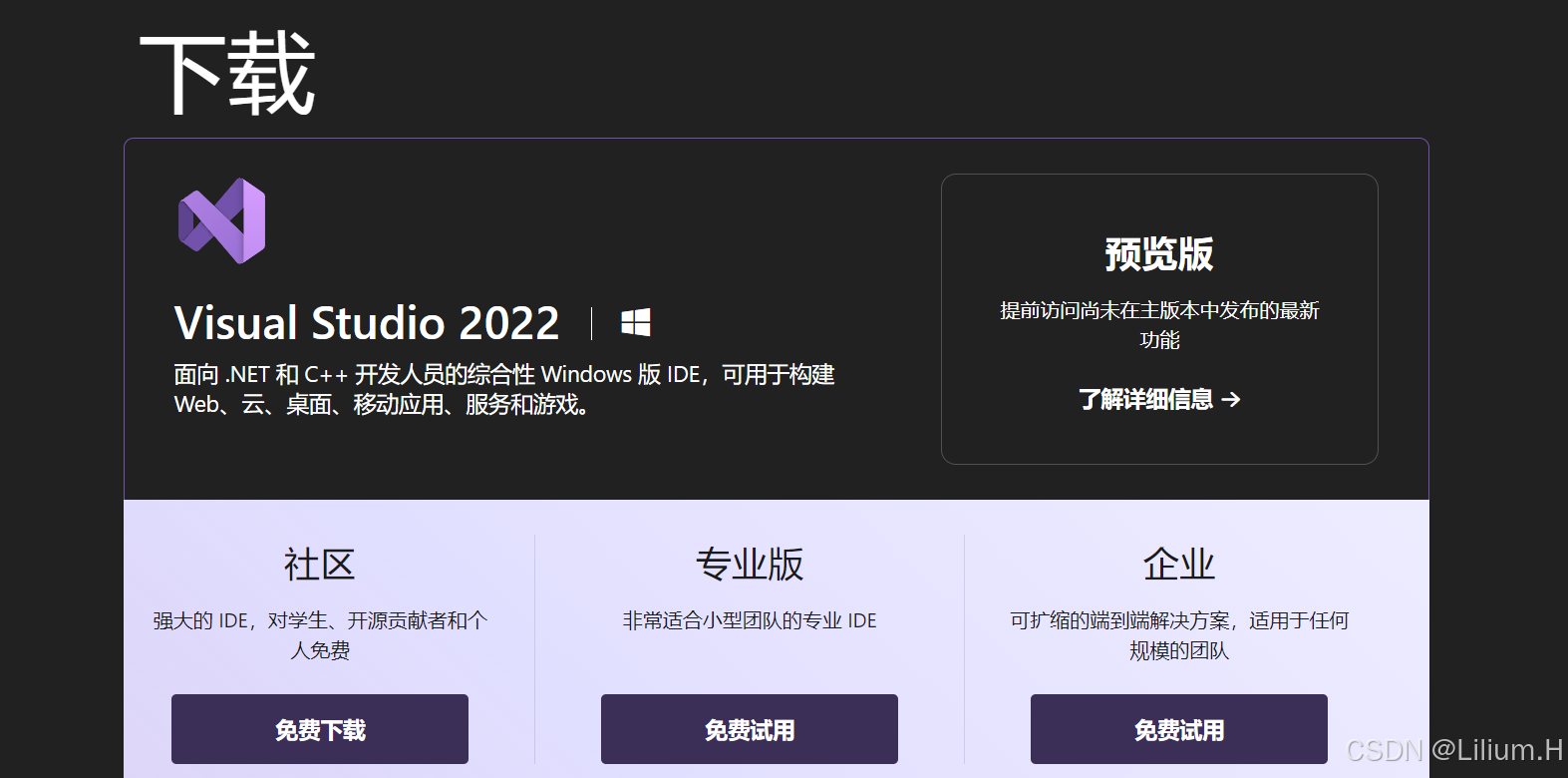Click text 可扩缩的端到端解决方案

pyautogui.click(x=1179, y=635)
